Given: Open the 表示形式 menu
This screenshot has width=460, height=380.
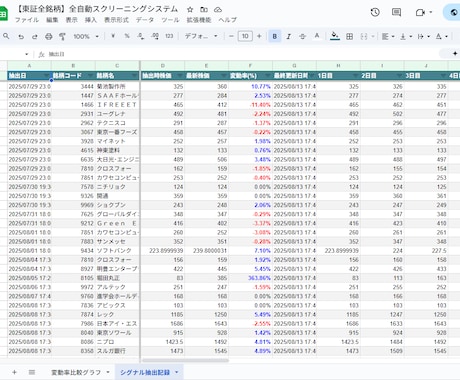Looking at the screenshot, I should [x=116, y=20].
